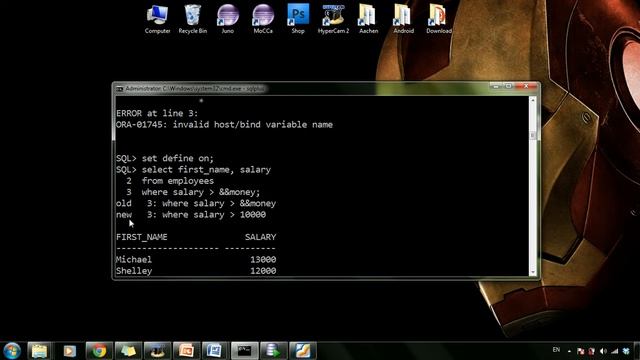
Task: Click the Michael row name
Action: tap(134, 260)
